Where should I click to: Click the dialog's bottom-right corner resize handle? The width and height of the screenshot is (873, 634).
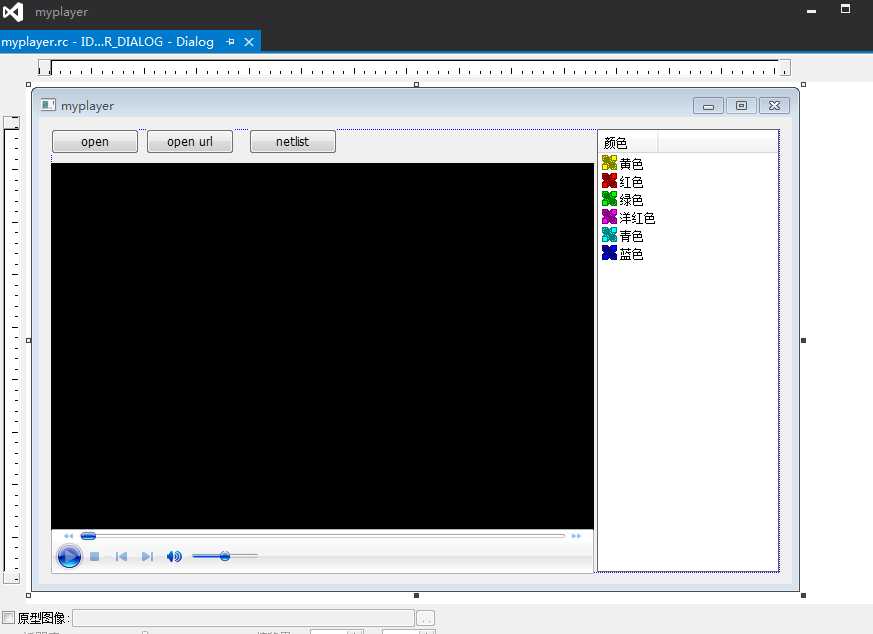pyautogui.click(x=803, y=596)
